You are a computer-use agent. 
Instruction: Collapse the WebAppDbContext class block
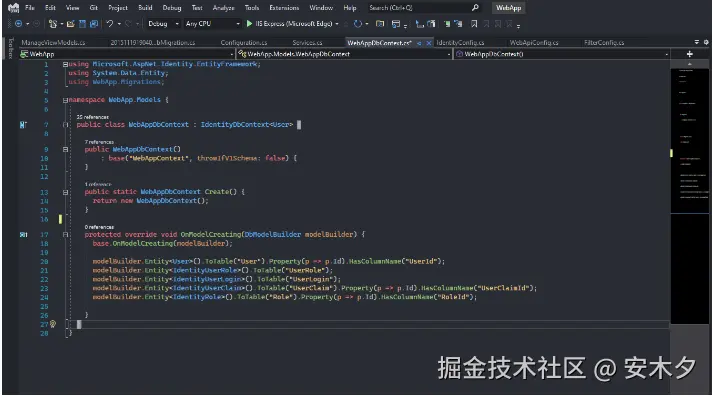[65, 125]
